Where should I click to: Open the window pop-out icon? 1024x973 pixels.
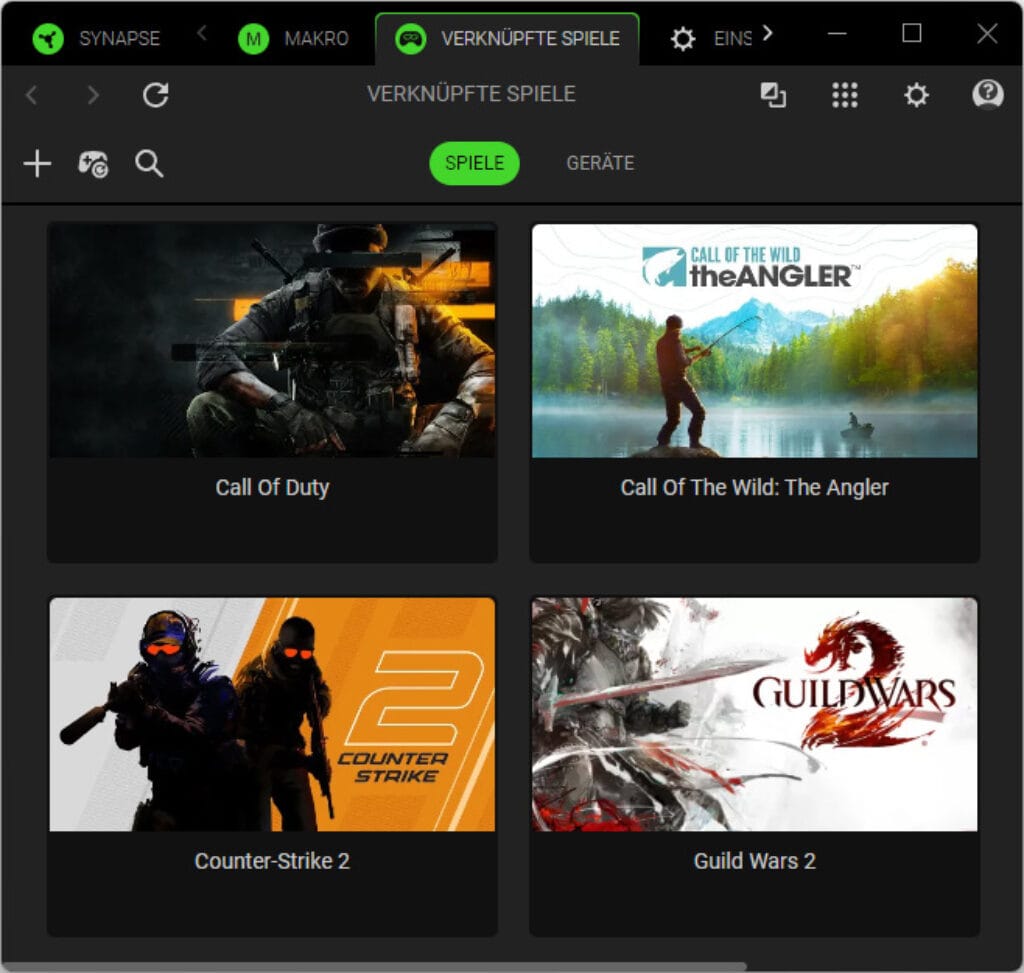[x=773, y=95]
